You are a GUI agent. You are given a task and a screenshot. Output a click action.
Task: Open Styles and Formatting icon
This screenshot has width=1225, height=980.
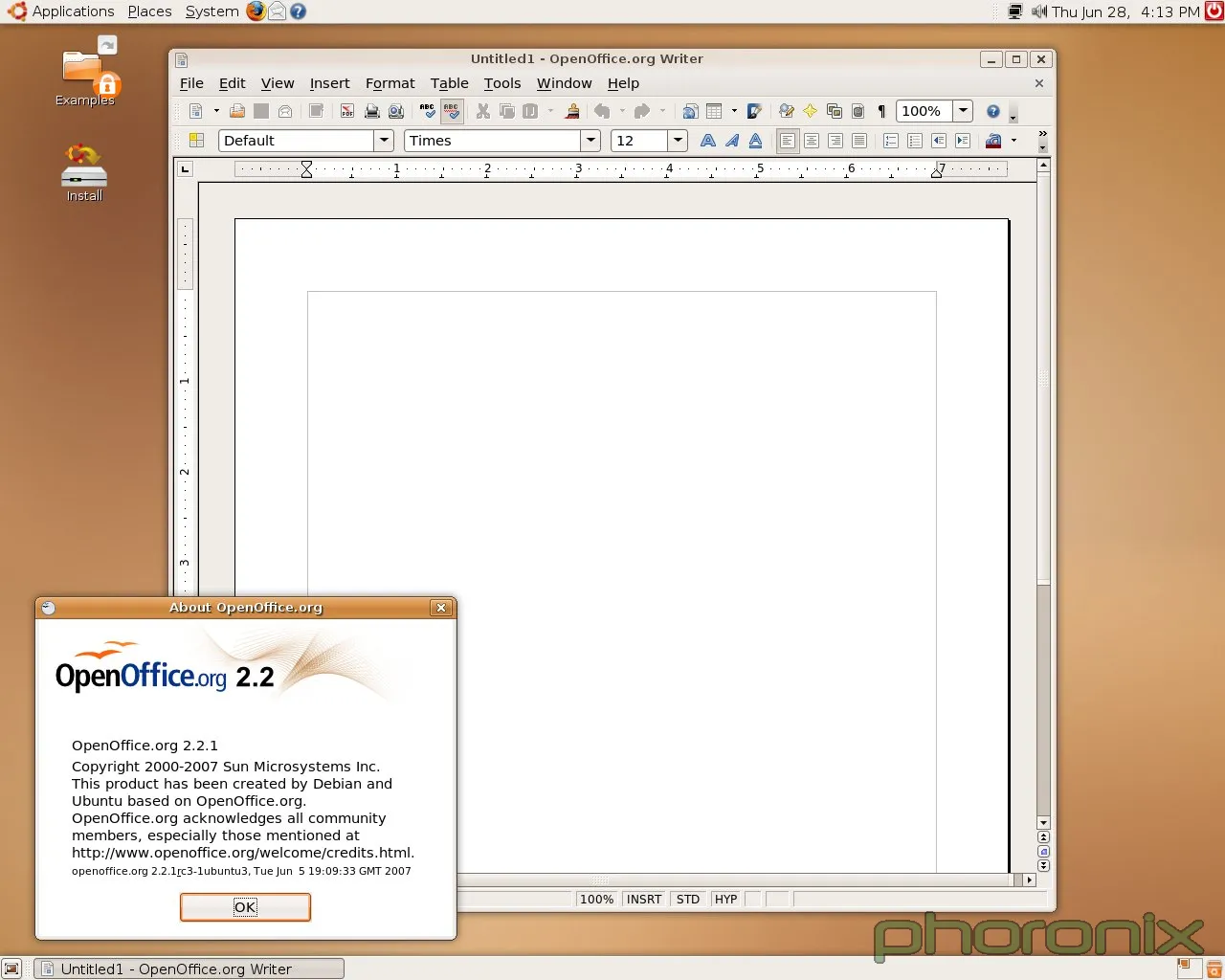coord(196,141)
